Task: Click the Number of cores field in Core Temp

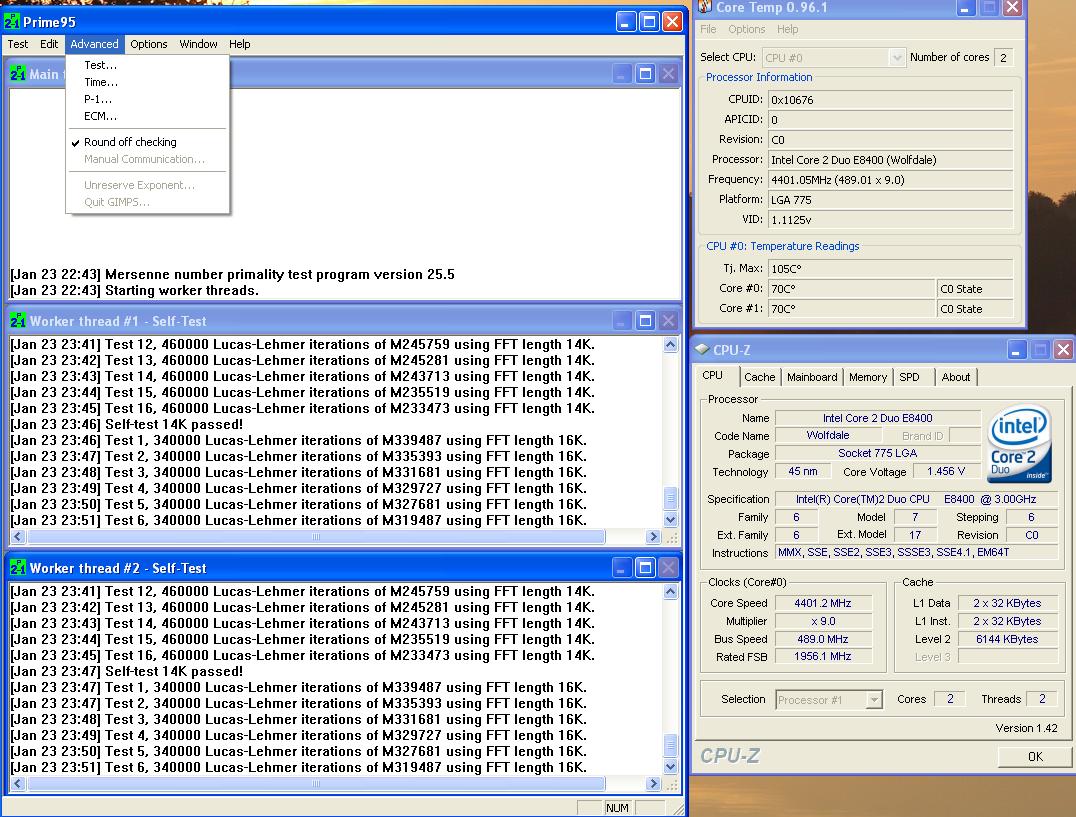Action: [1003, 58]
